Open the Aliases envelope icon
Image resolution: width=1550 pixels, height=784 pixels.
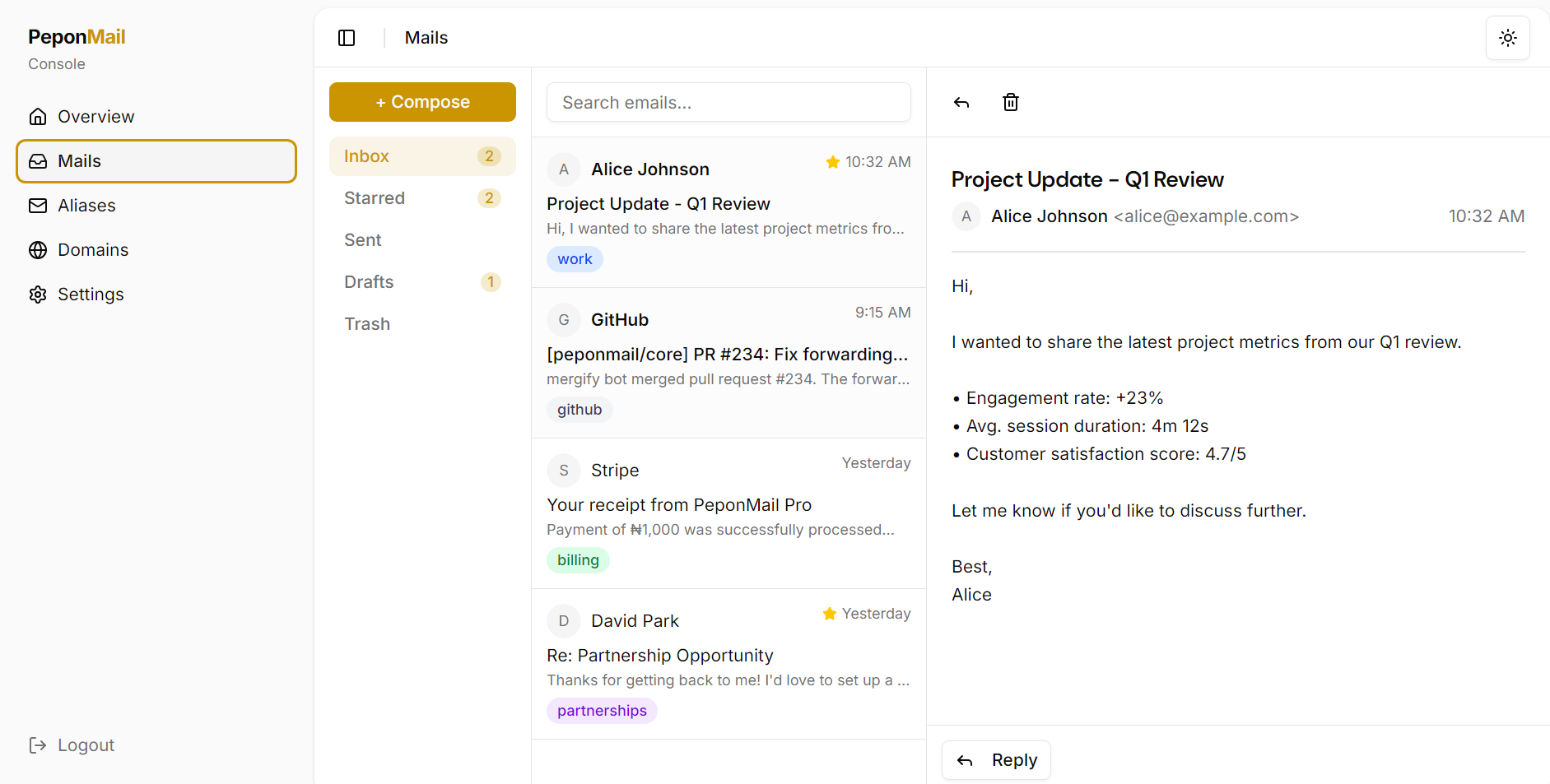click(x=38, y=205)
